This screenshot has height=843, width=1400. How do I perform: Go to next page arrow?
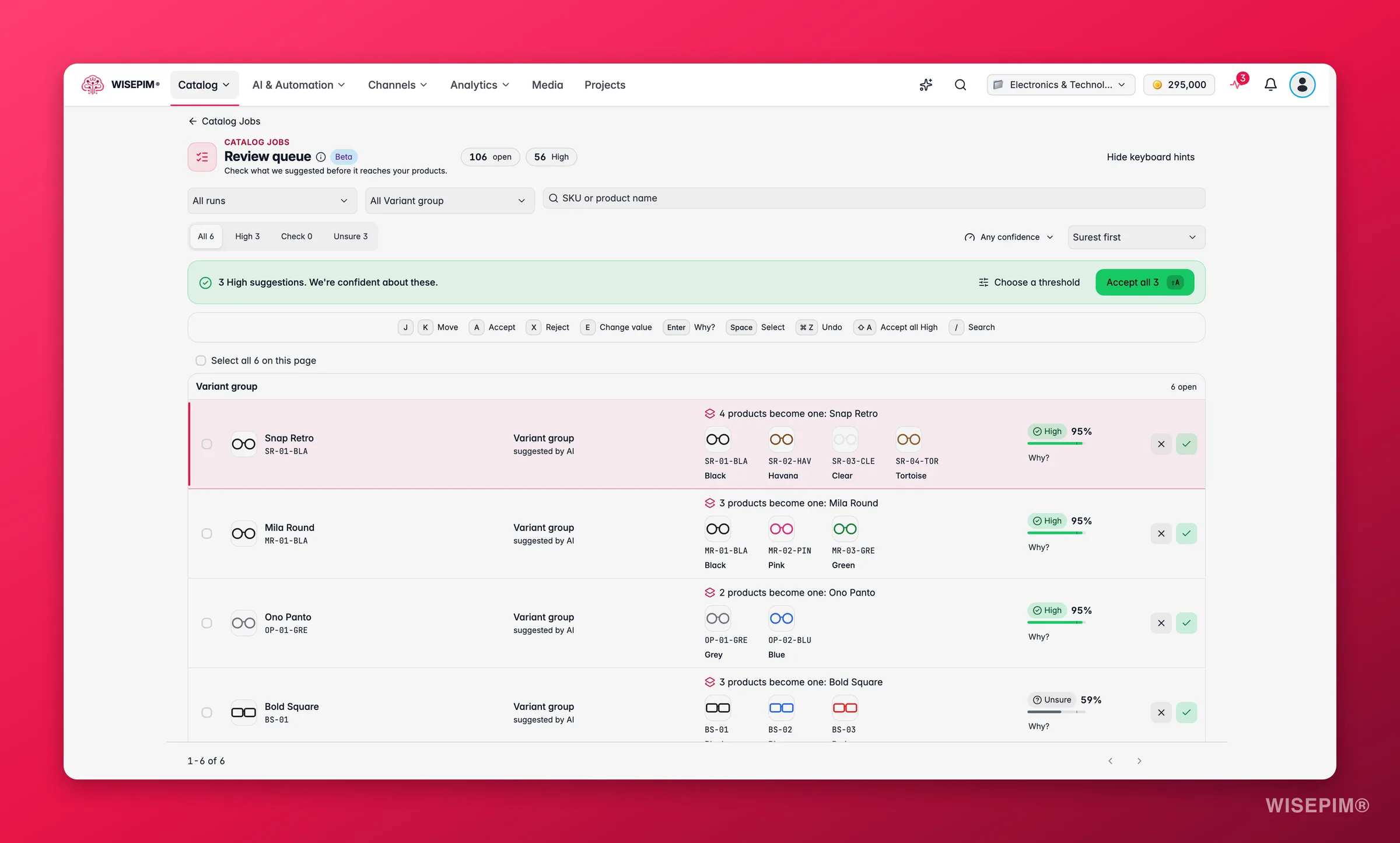[x=1139, y=761]
